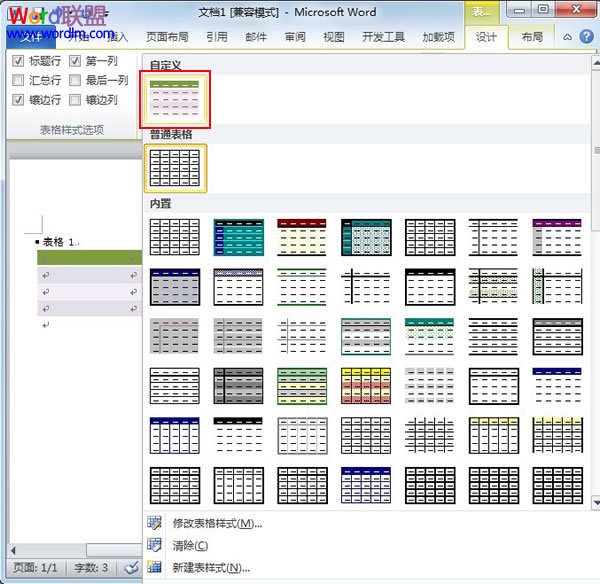The width and height of the screenshot is (600, 584).
Task: Select the dark gray shaded table style
Action: 238,386
